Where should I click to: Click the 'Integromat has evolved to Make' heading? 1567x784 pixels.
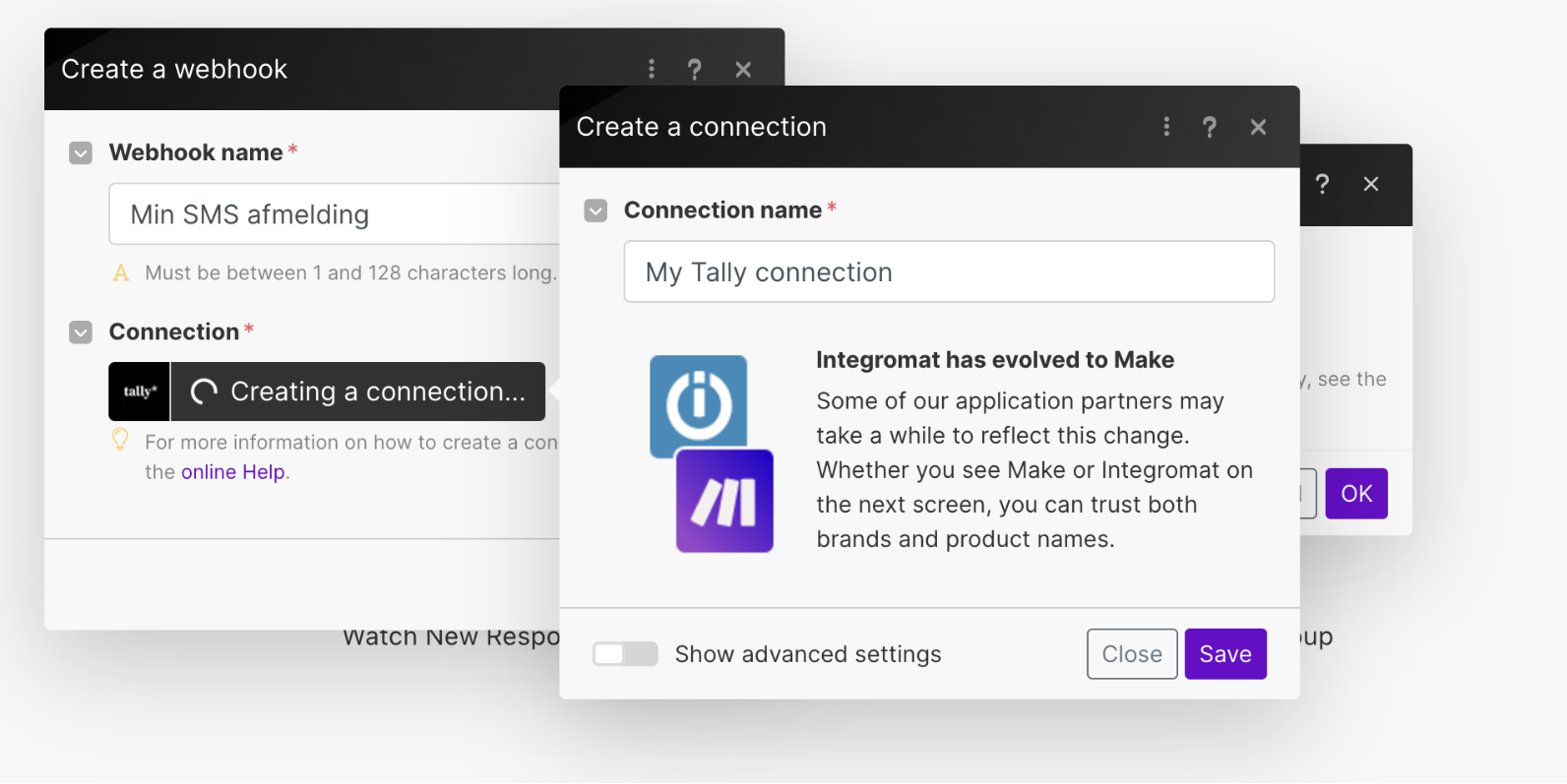[995, 360]
